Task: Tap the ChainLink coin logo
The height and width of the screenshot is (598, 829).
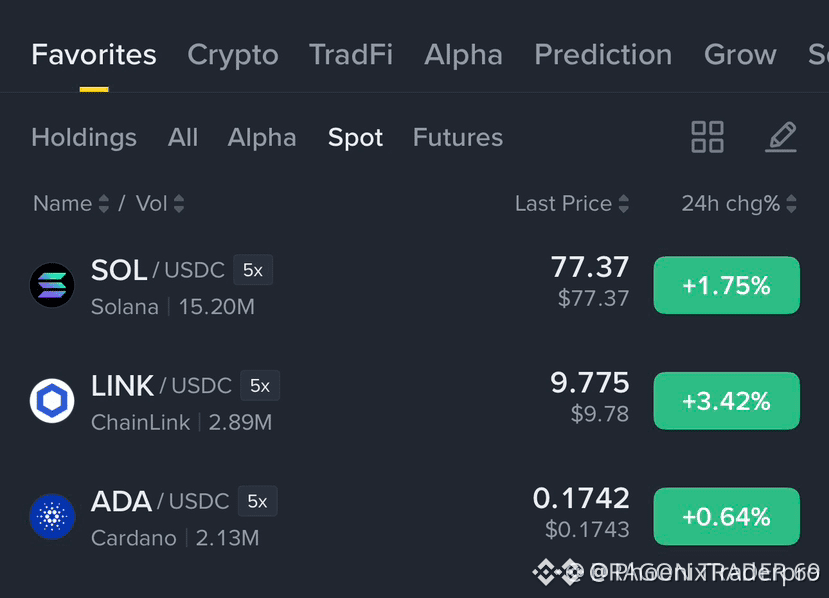Action: click(x=52, y=401)
